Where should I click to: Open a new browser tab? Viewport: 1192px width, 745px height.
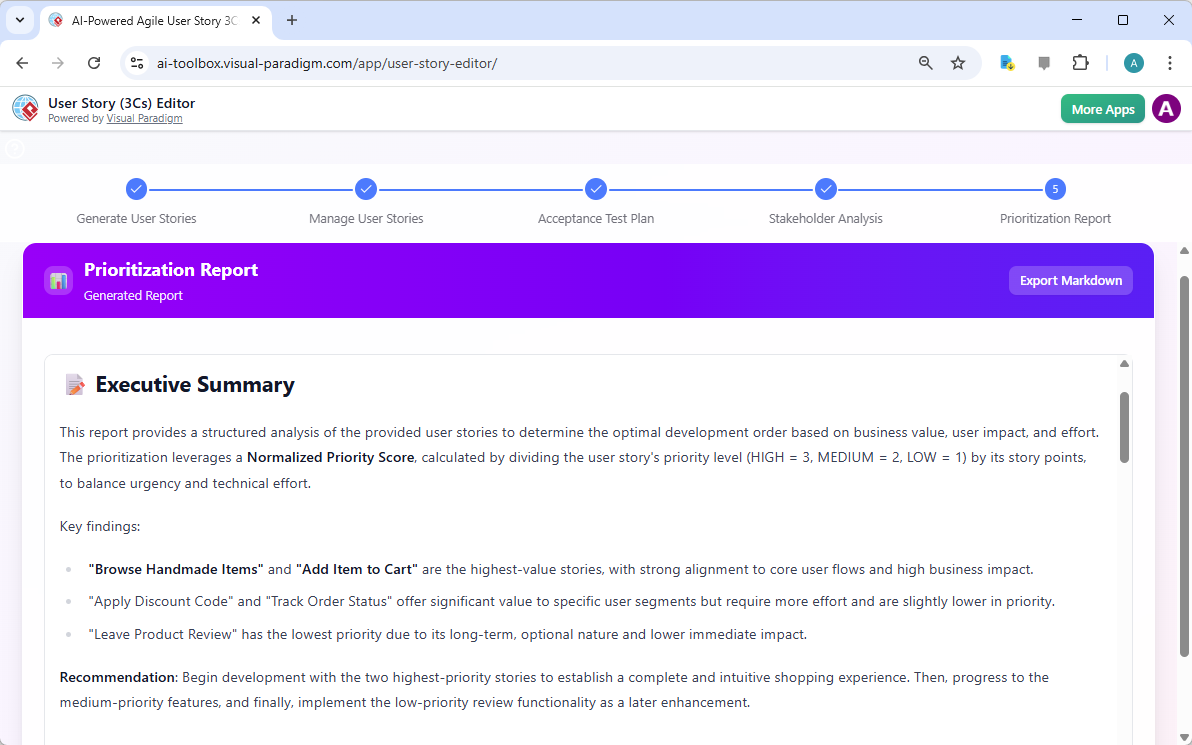[291, 20]
